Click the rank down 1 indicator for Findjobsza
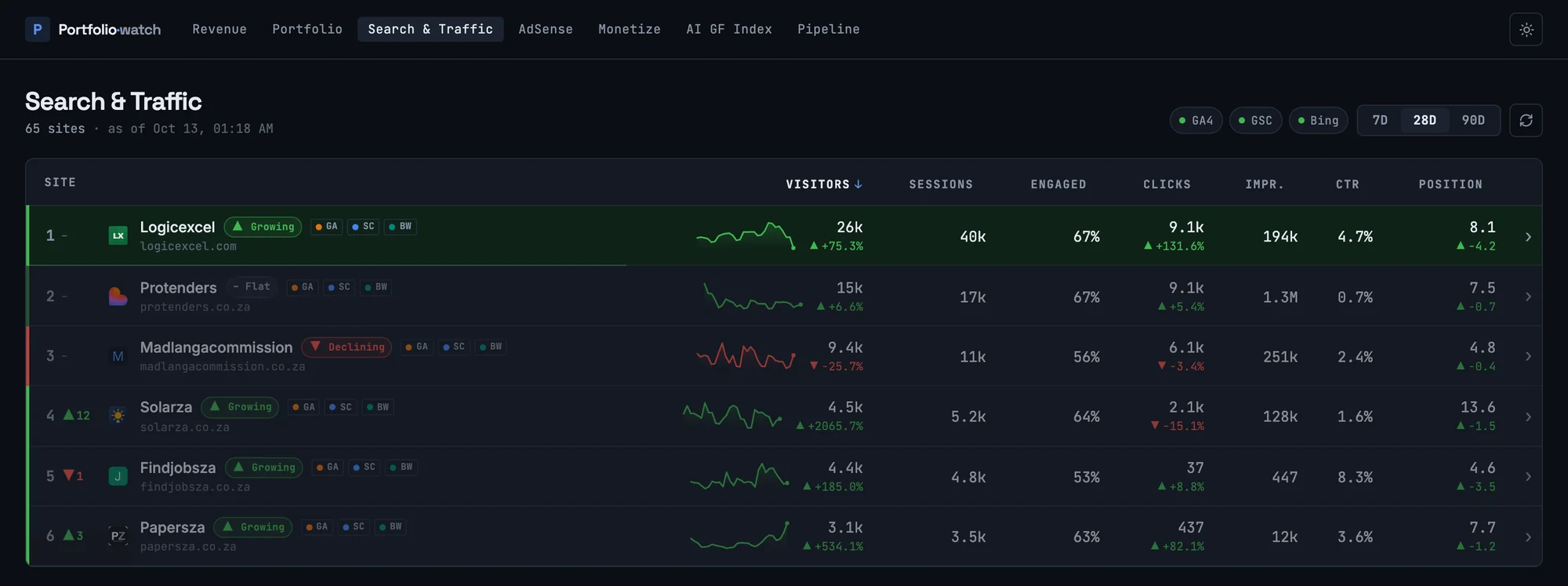This screenshot has width=1568, height=586. pos(73,476)
